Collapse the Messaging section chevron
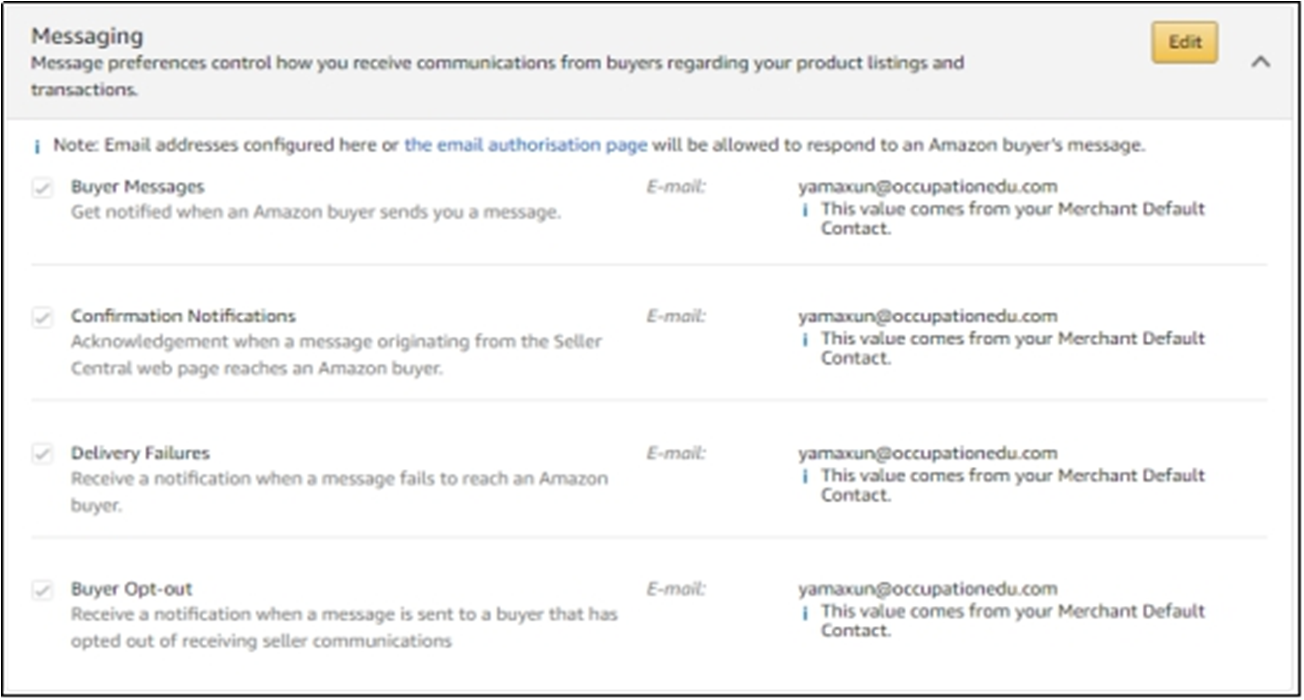 click(1261, 62)
